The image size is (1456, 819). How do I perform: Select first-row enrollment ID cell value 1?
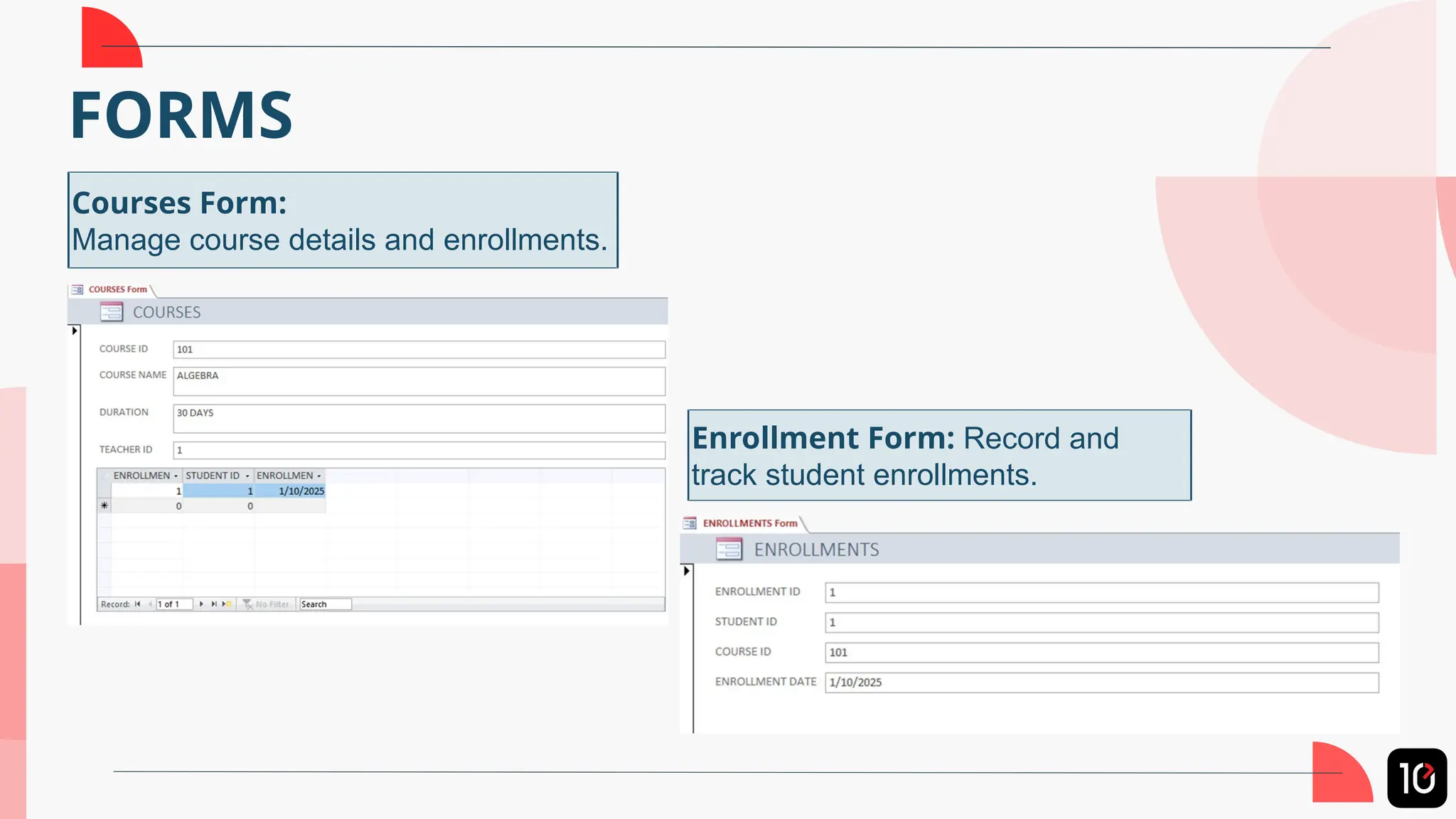click(147, 491)
